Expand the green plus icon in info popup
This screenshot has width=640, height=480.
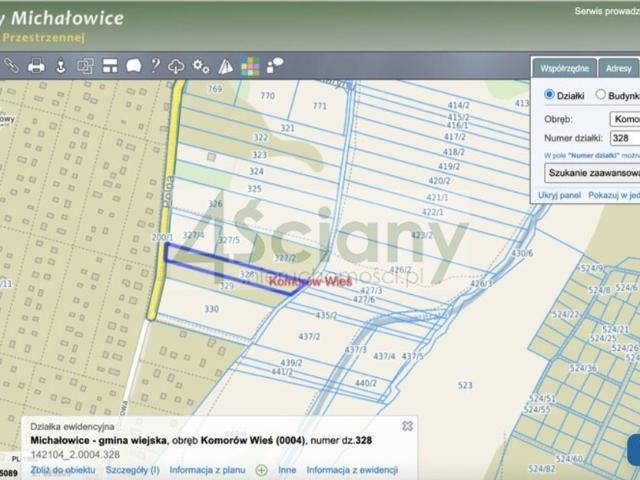coord(261,471)
